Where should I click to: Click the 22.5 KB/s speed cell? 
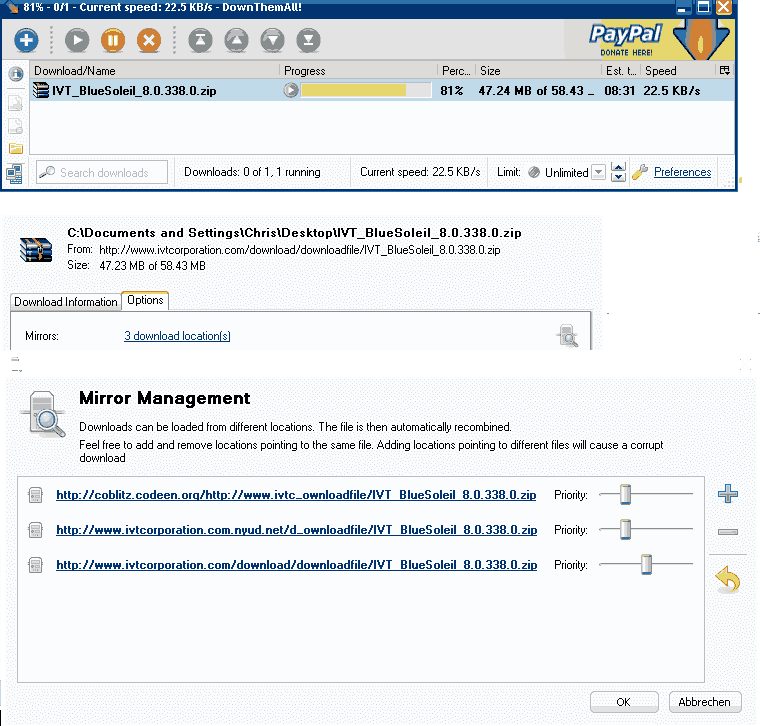[672, 91]
